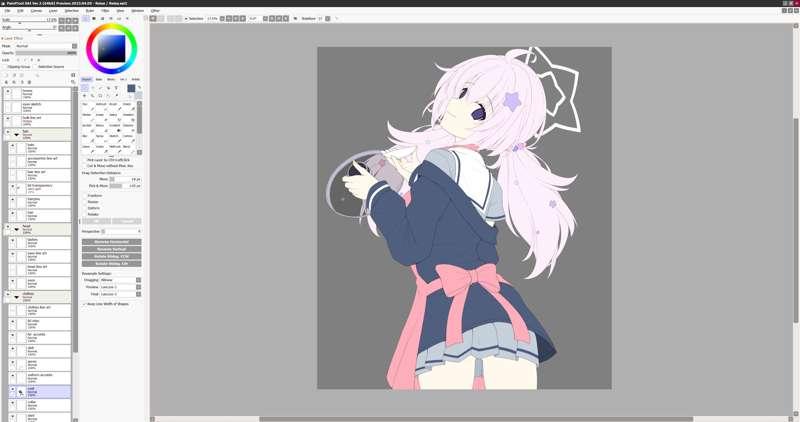Open the Final resample dropdown

tap(138, 294)
